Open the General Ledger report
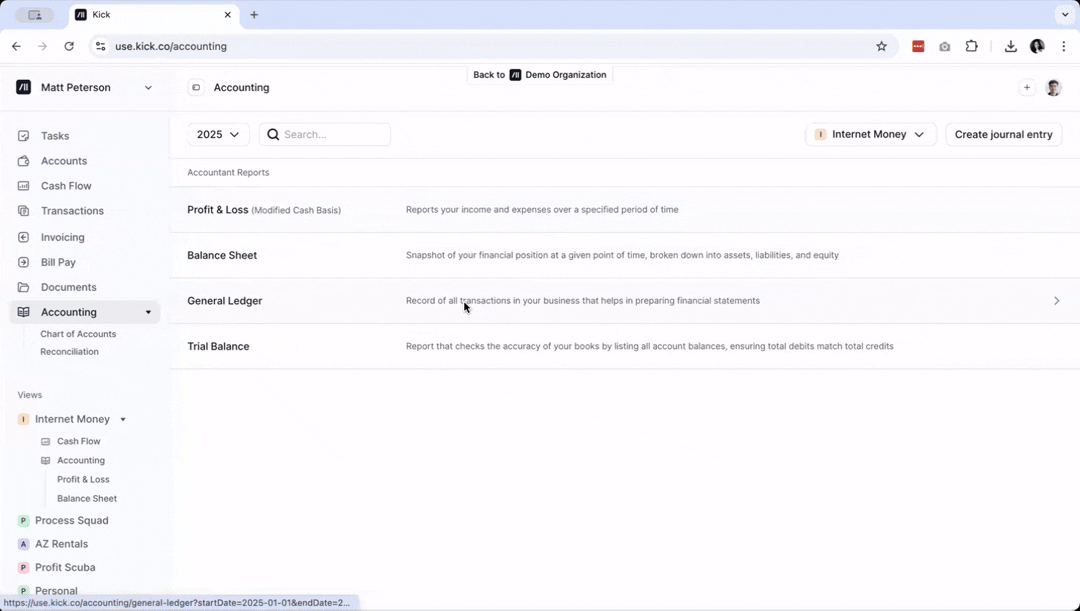This screenshot has width=1080, height=611. 224,300
